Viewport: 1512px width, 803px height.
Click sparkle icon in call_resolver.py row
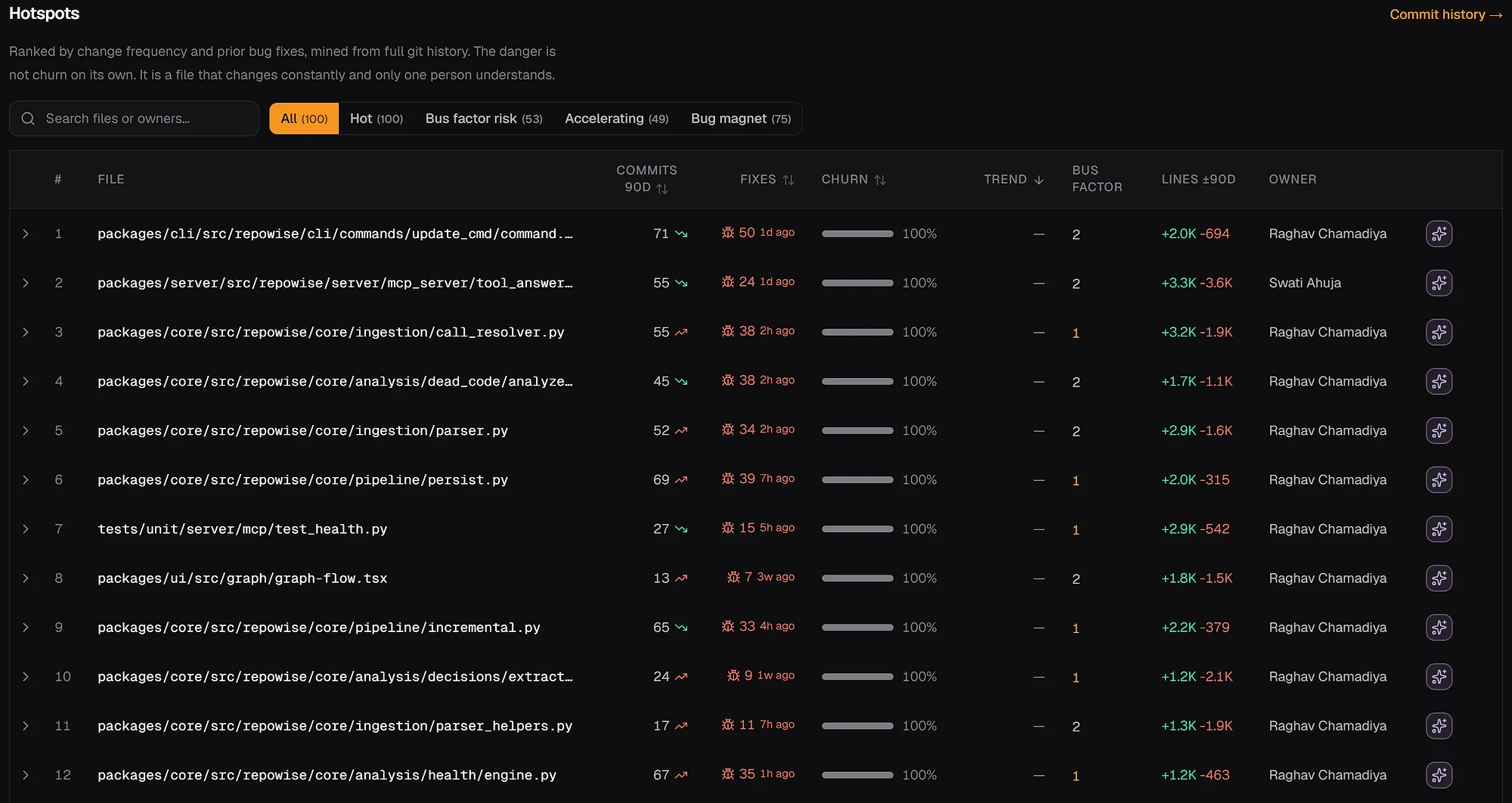pos(1439,332)
